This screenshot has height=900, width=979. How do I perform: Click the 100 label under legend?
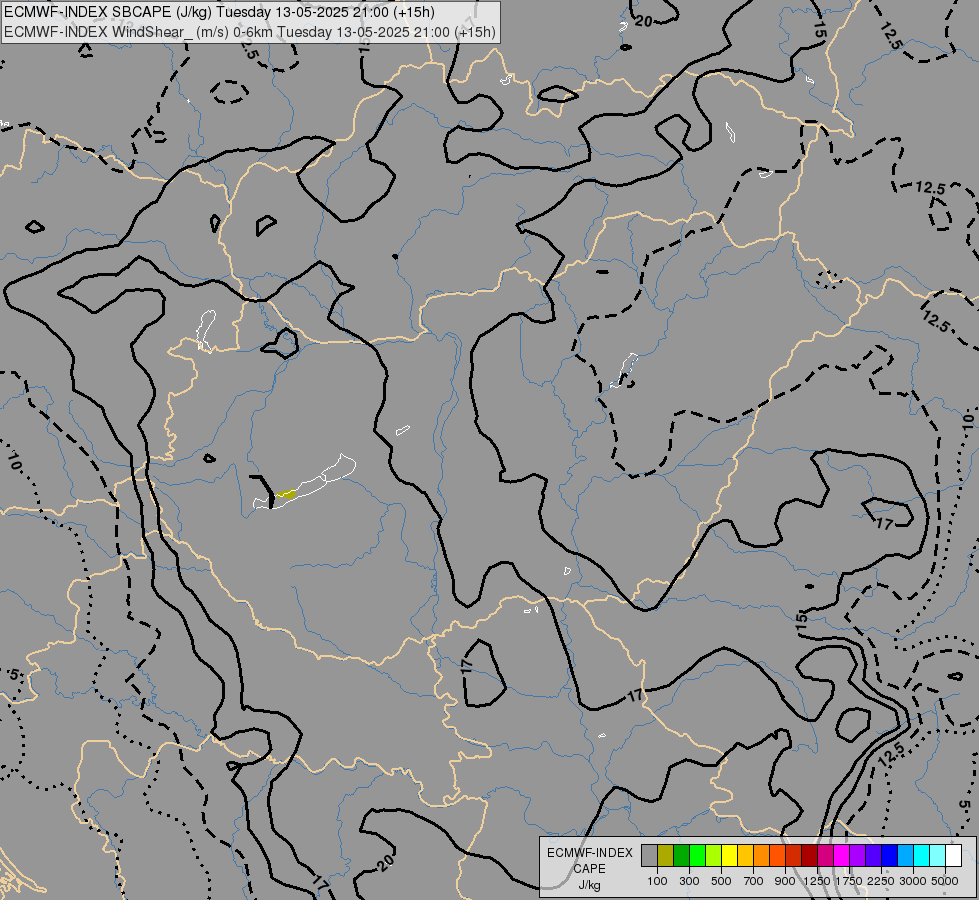click(x=657, y=881)
